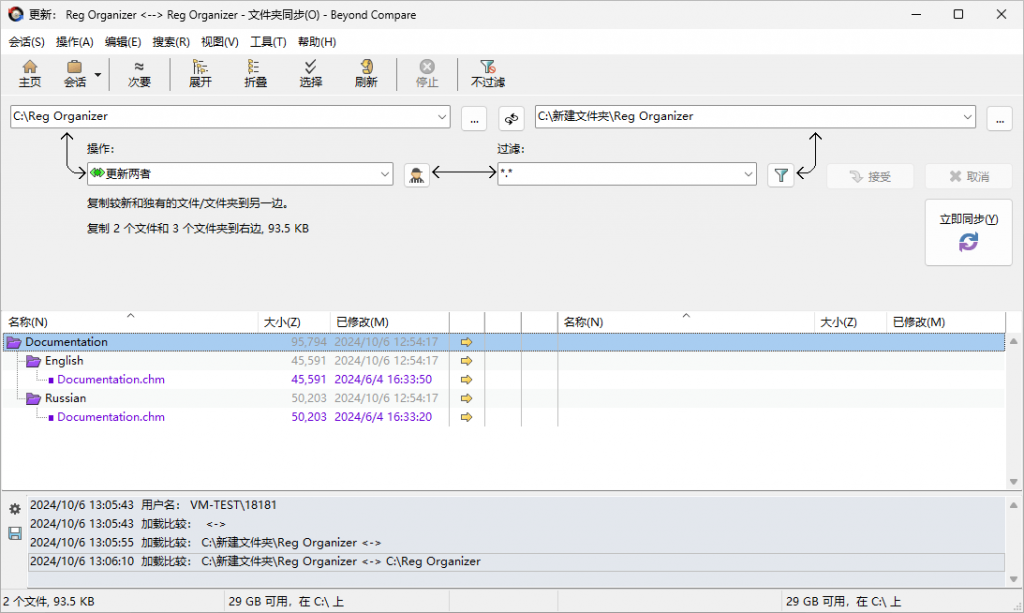The image size is (1024, 613).
Task: Click the 不过滤 no filter toolbar icon
Action: (488, 73)
